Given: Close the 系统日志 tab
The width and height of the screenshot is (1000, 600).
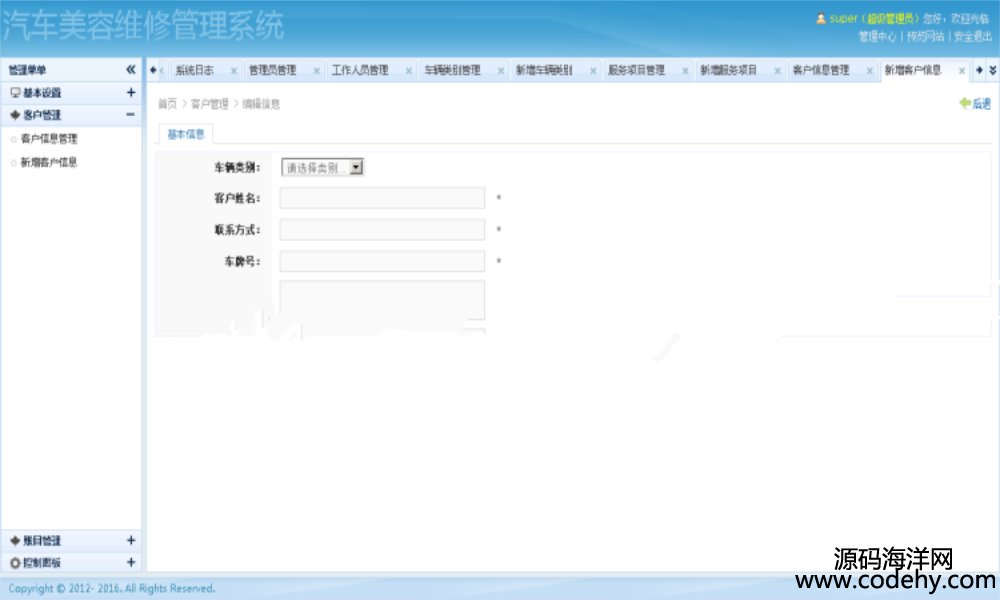Looking at the screenshot, I should [234, 71].
